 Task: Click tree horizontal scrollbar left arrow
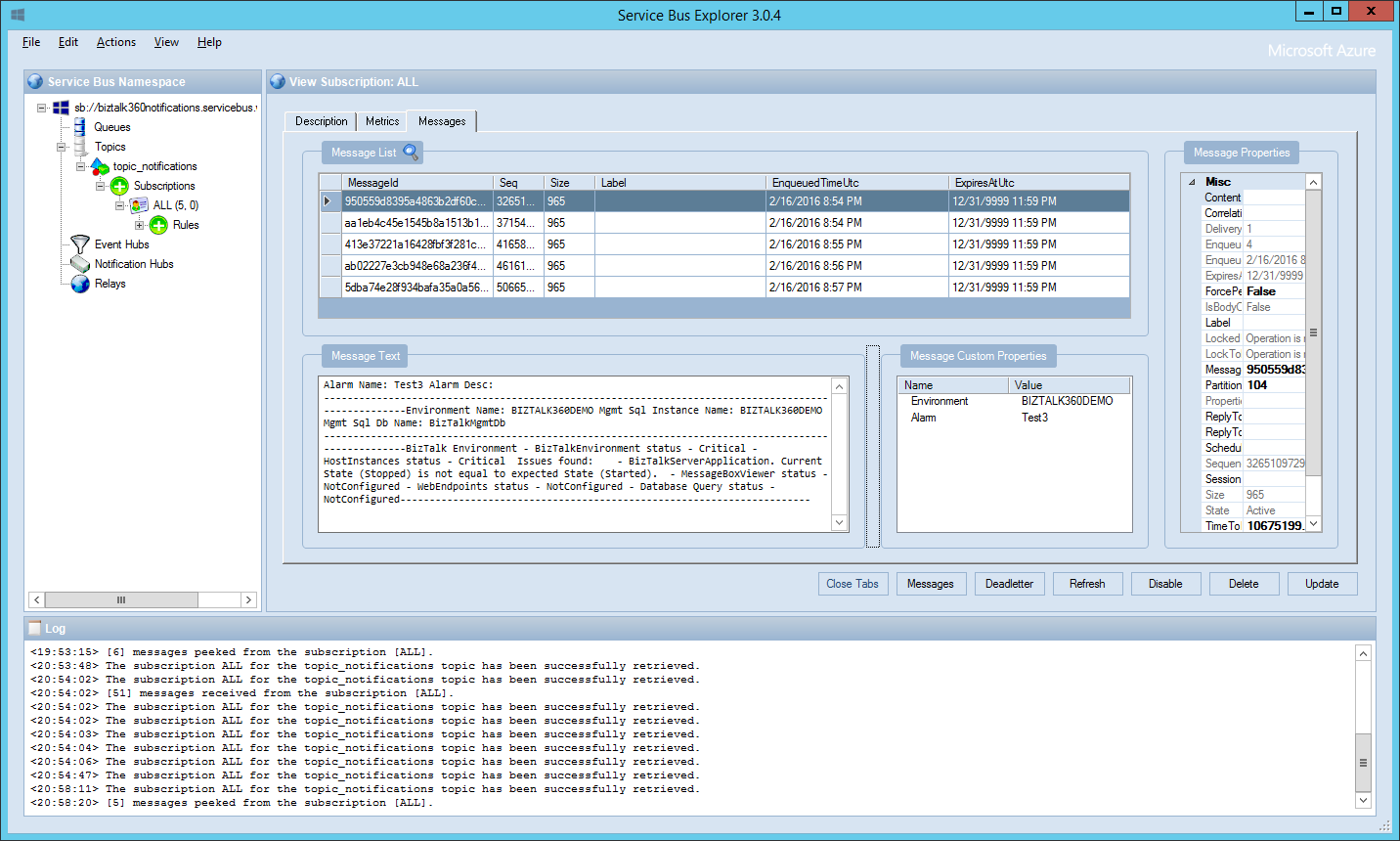click(x=37, y=599)
